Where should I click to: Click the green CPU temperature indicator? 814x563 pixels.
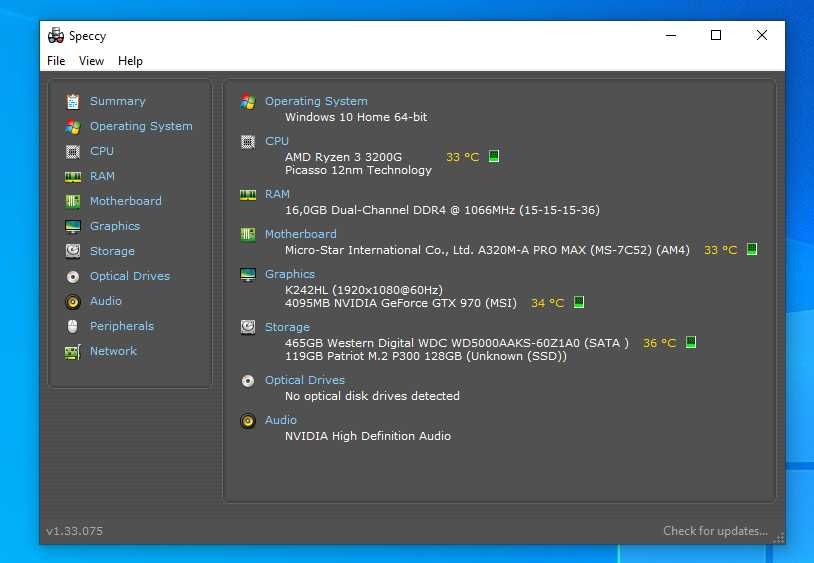pyautogui.click(x=494, y=156)
